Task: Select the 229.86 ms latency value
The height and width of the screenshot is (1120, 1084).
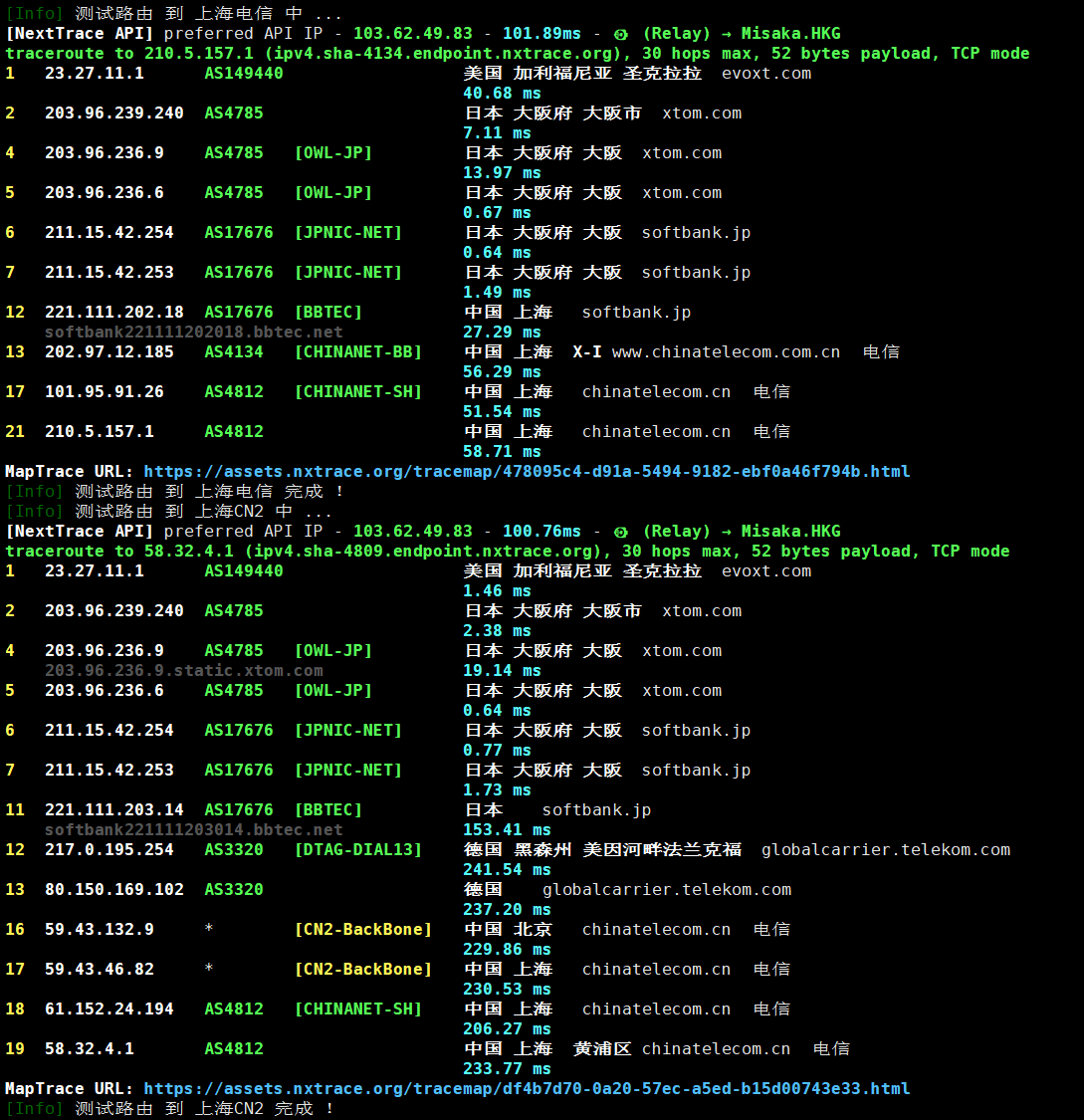Action: pyautogui.click(x=507, y=950)
